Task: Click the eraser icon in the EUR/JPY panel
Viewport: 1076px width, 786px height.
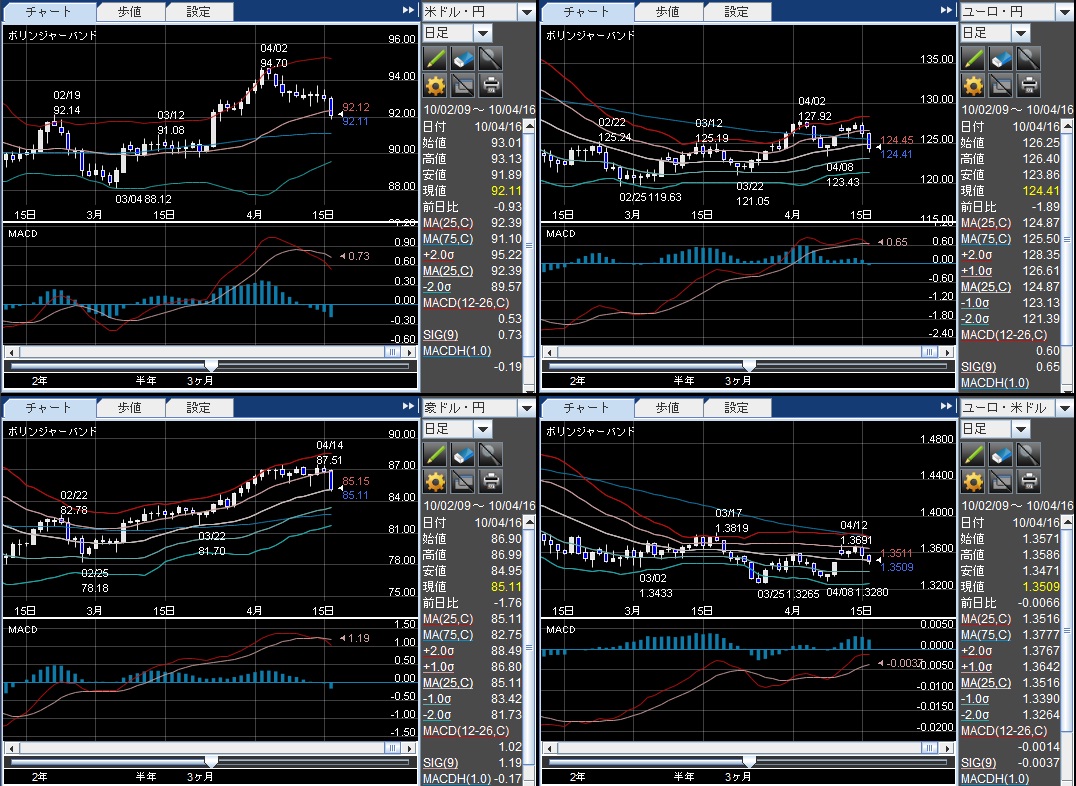Action: coord(1000,58)
